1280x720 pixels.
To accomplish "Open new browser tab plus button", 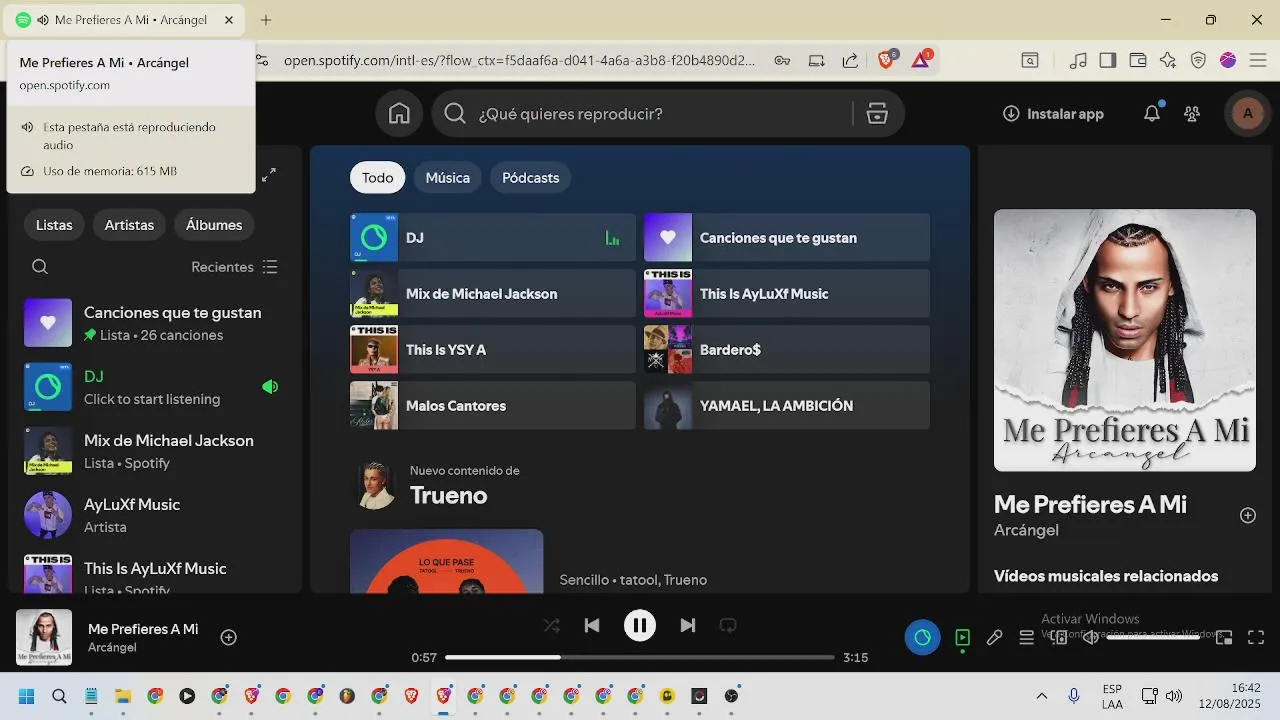I will coord(266,20).
